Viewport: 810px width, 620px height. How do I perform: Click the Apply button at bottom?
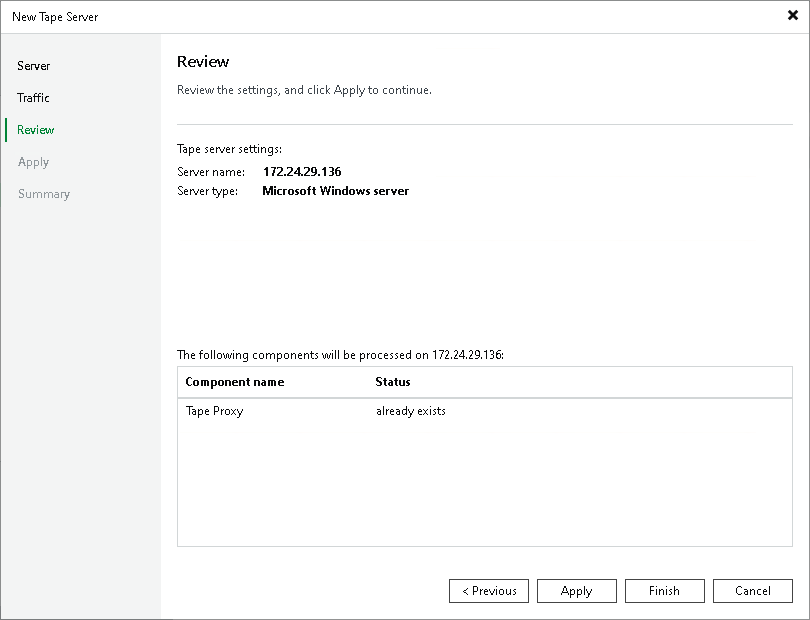pos(577,591)
